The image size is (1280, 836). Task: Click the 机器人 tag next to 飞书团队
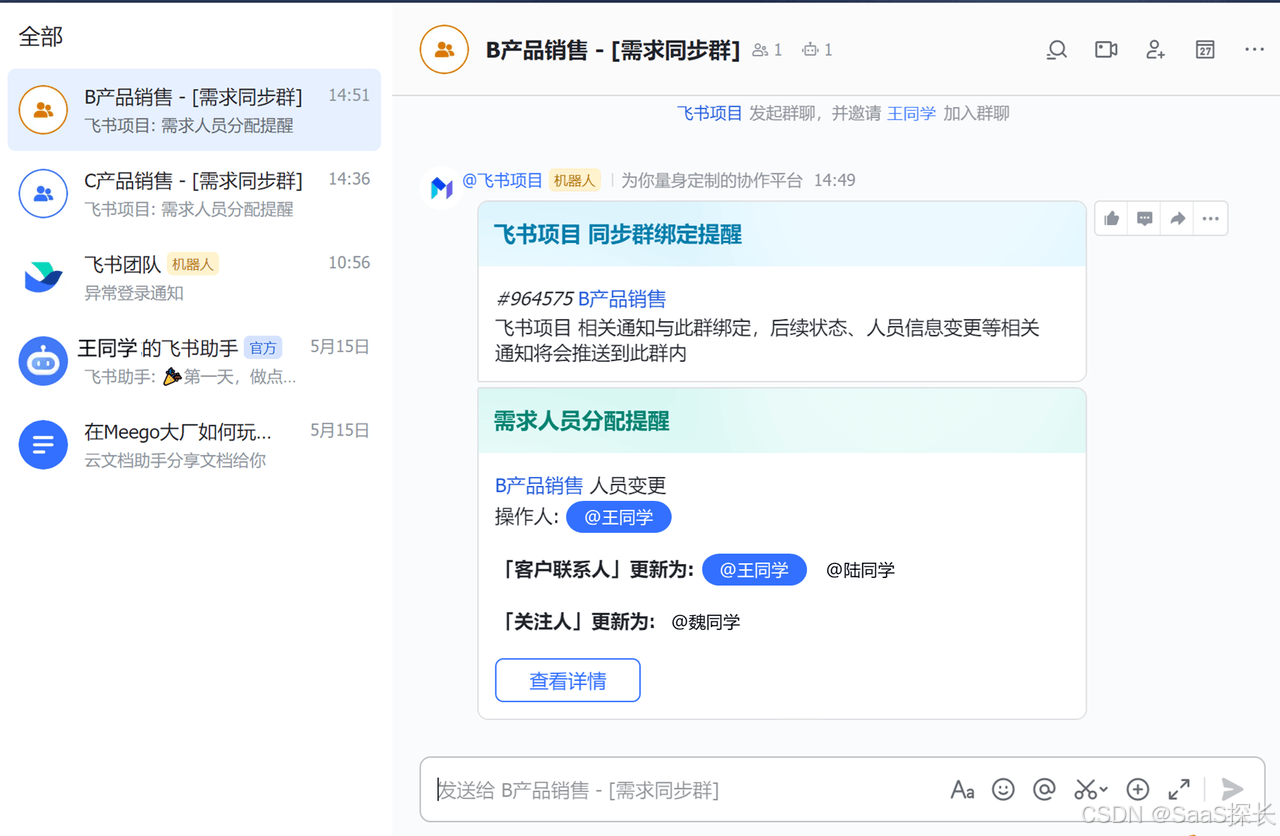[193, 264]
